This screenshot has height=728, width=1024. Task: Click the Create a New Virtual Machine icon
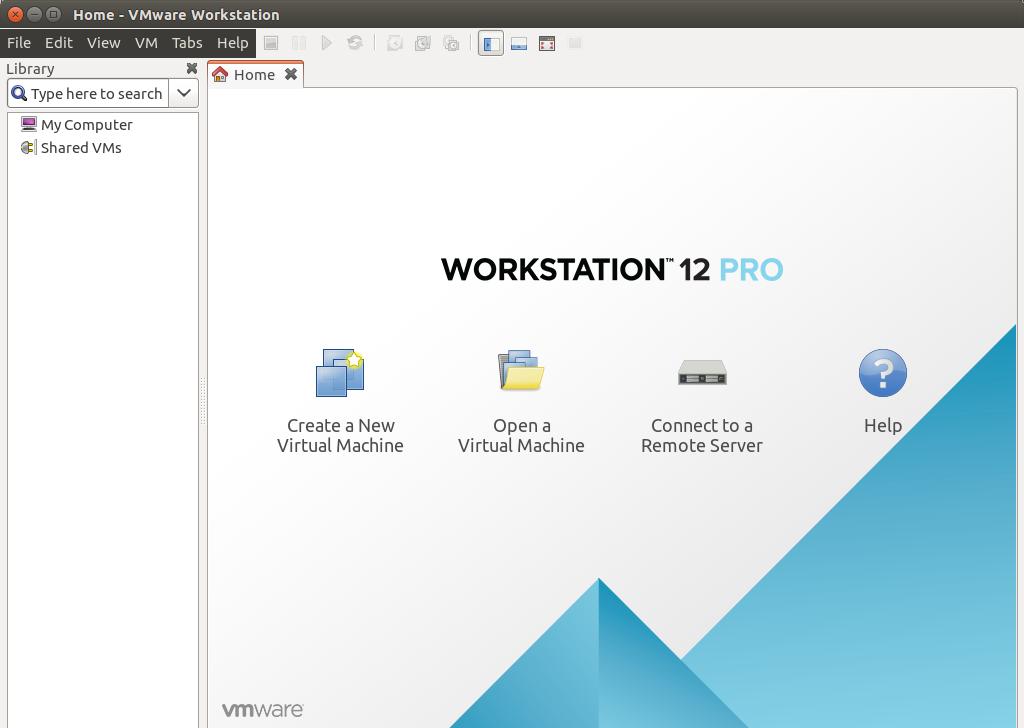point(340,373)
